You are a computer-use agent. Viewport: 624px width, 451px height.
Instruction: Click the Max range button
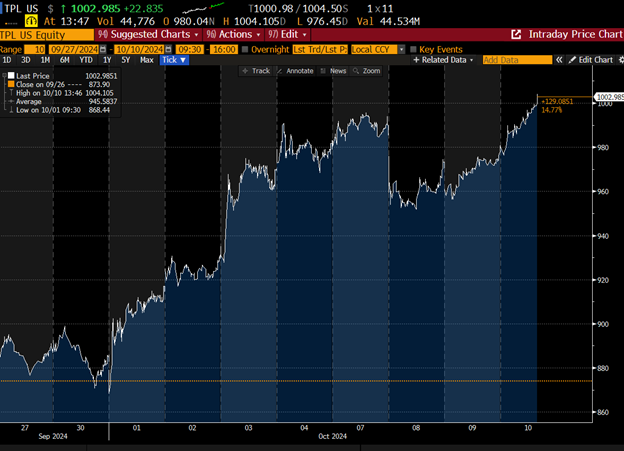pyautogui.click(x=147, y=60)
